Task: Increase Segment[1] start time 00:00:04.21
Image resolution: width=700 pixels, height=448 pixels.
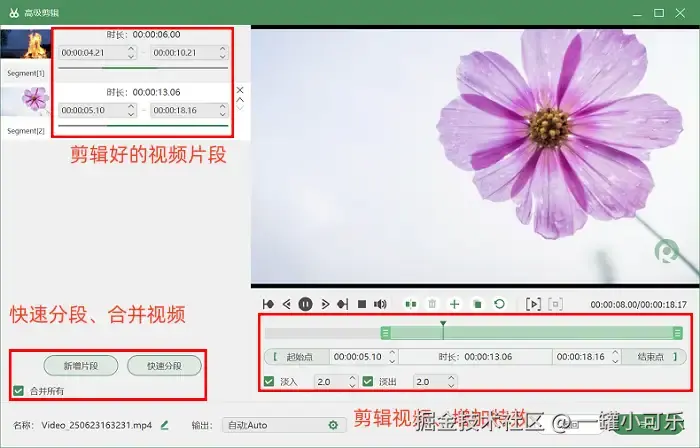Action: [x=131, y=49]
